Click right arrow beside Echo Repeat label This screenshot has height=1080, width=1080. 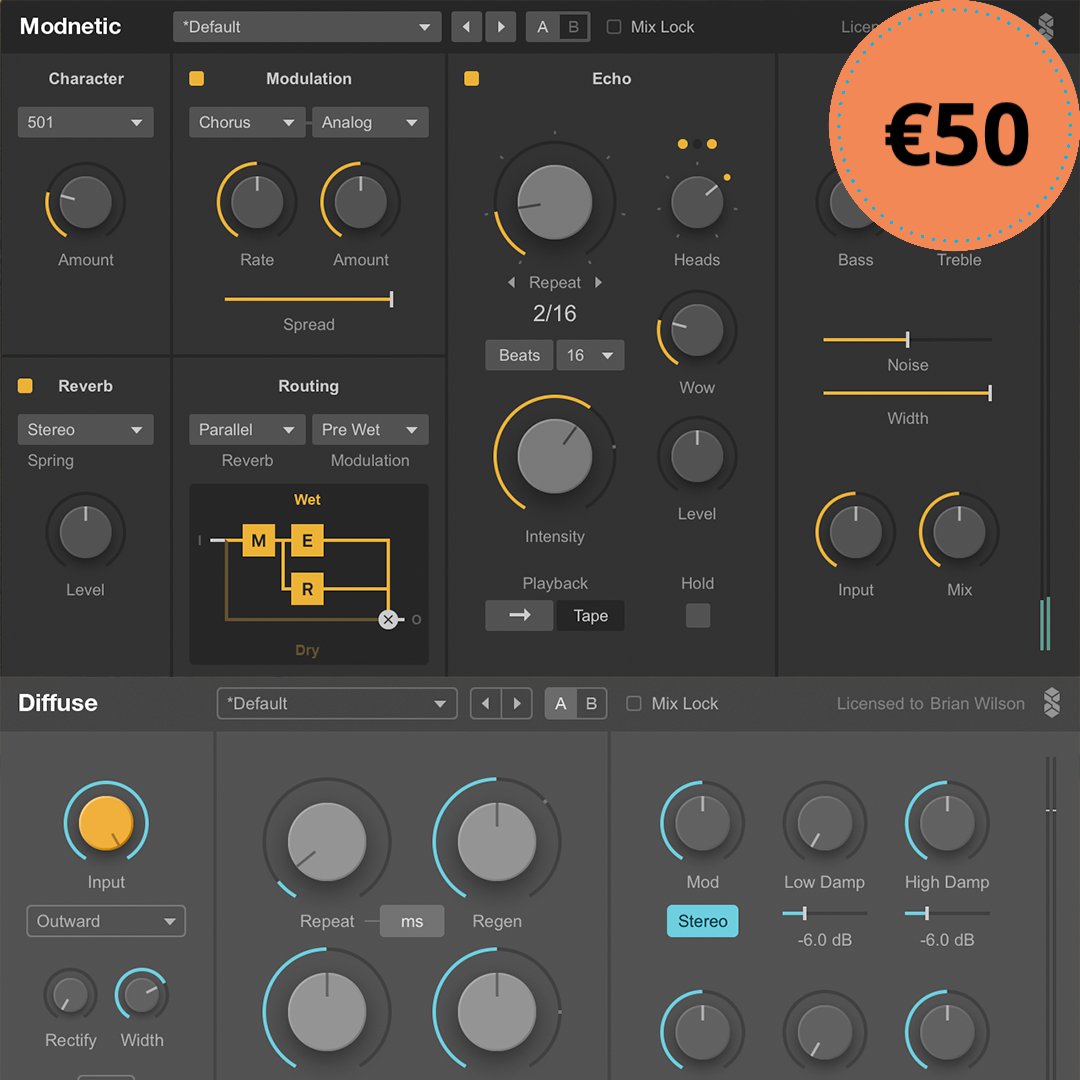pos(598,282)
